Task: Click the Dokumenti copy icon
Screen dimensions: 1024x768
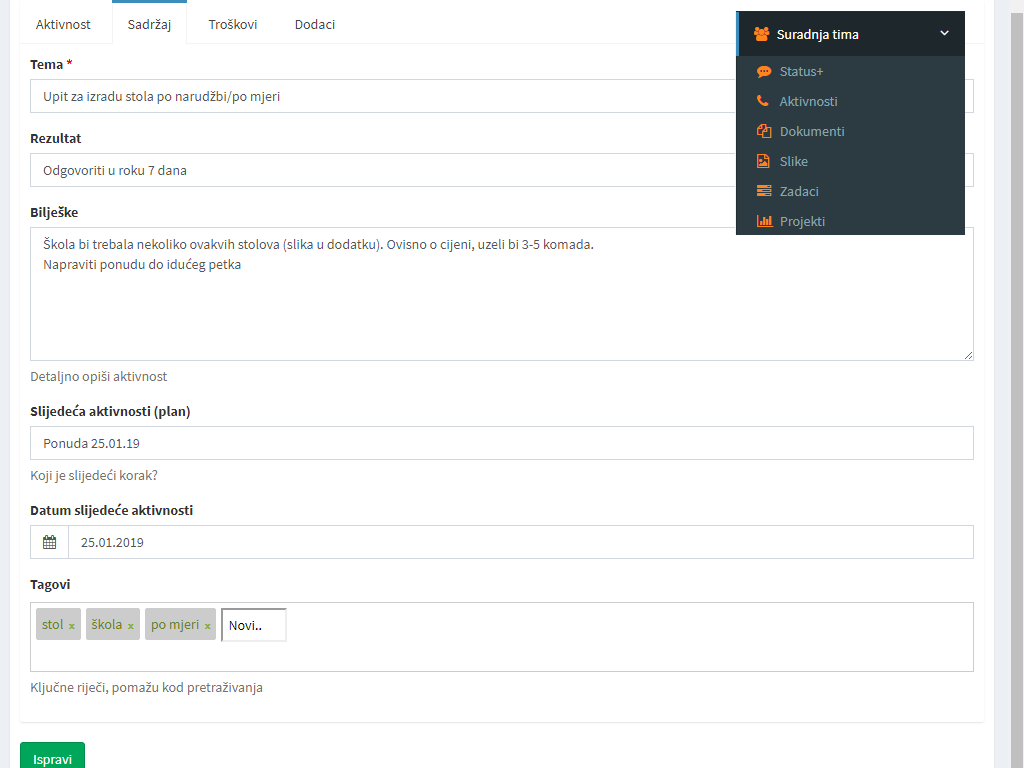Action: pyautogui.click(x=764, y=131)
